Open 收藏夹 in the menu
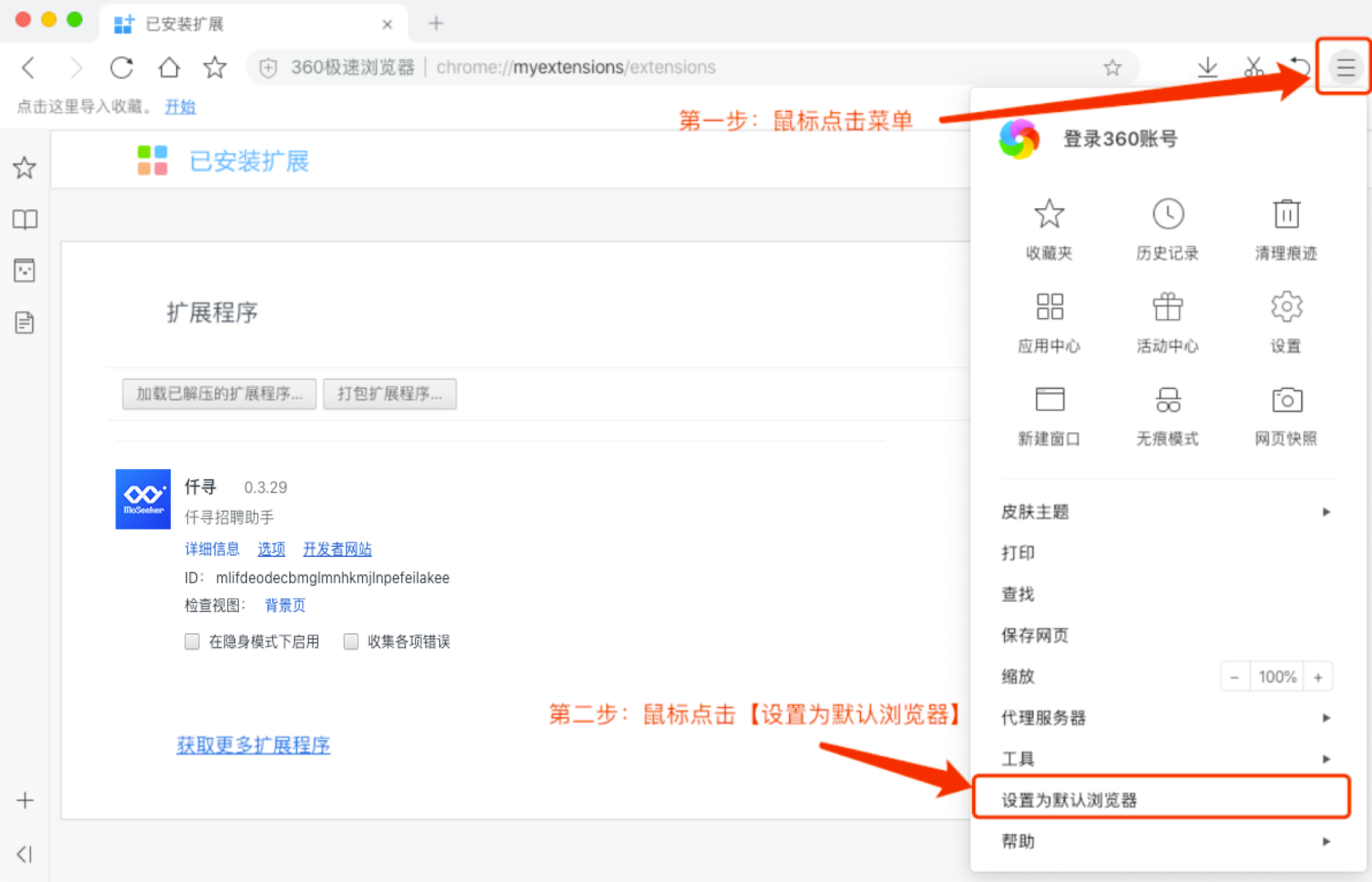Image resolution: width=1372 pixels, height=882 pixels. click(1048, 230)
